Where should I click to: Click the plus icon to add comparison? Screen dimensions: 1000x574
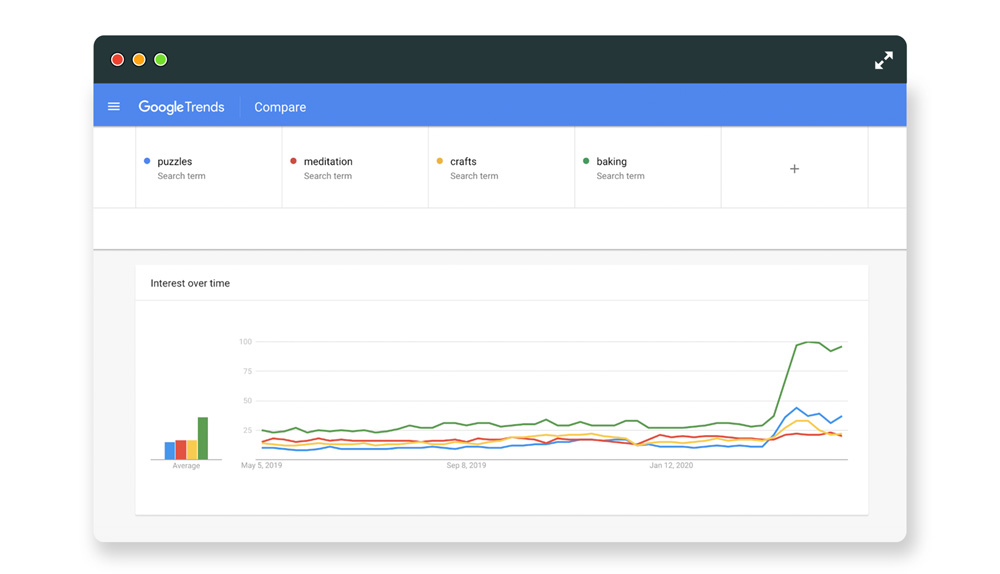point(794,169)
